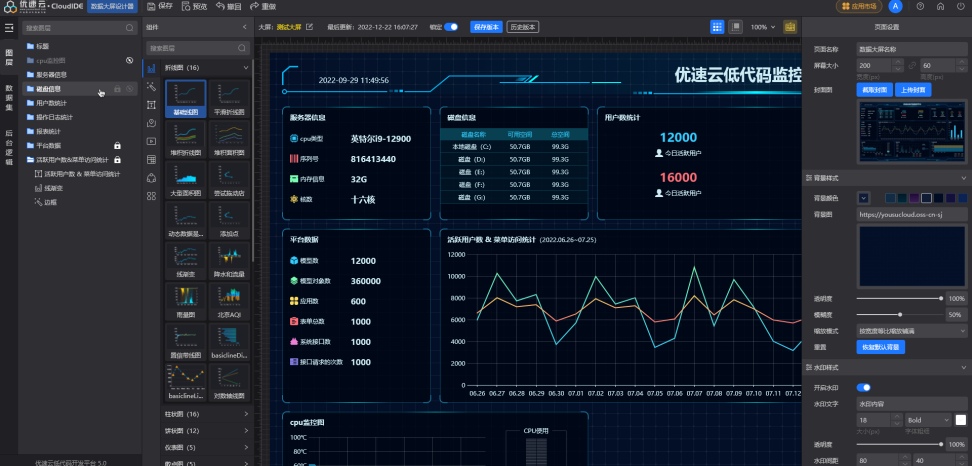Open user avatar A
Viewport: 972px width, 466px height.
[895, 6]
